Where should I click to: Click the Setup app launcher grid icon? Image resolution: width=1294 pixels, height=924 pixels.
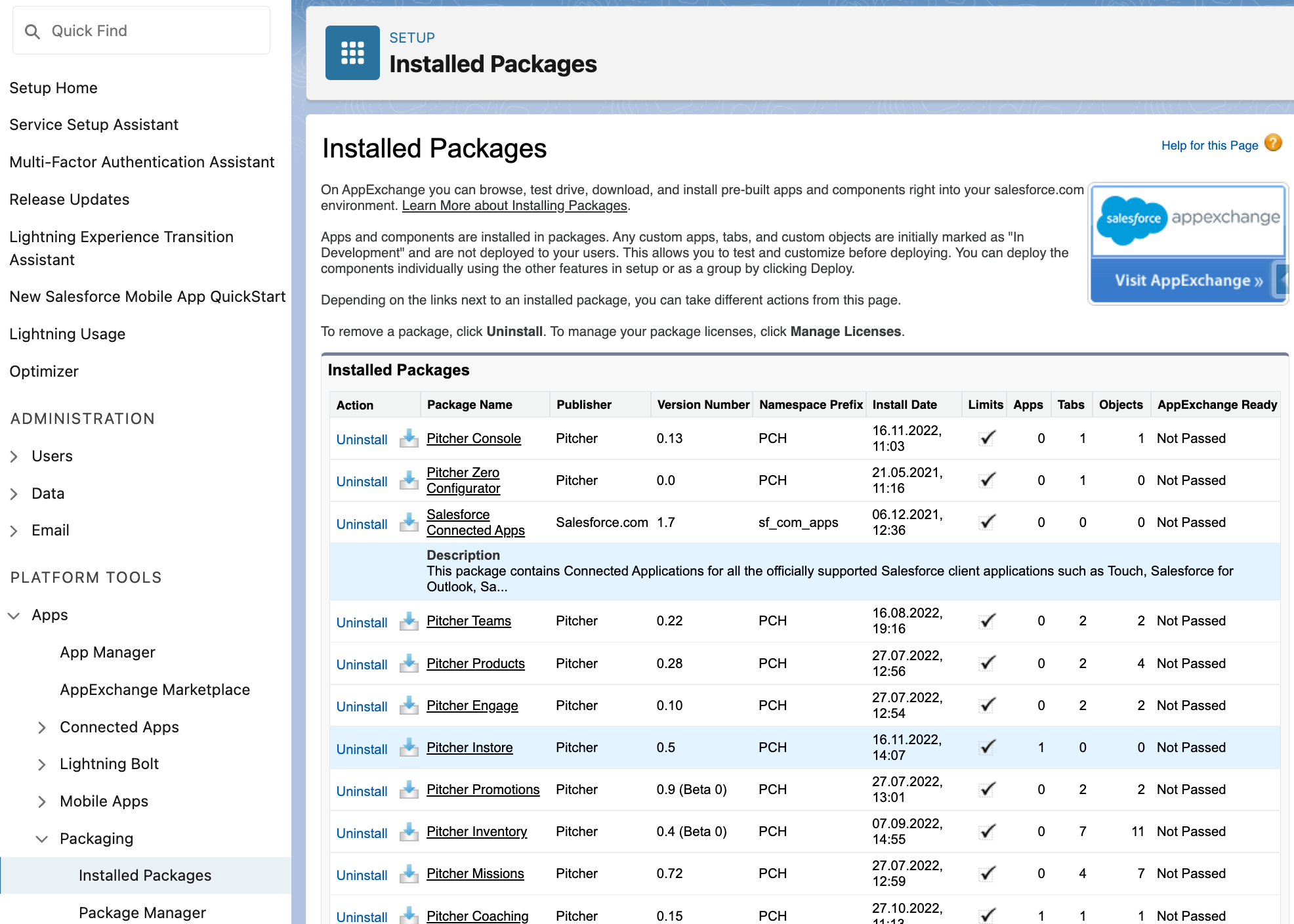[x=352, y=52]
